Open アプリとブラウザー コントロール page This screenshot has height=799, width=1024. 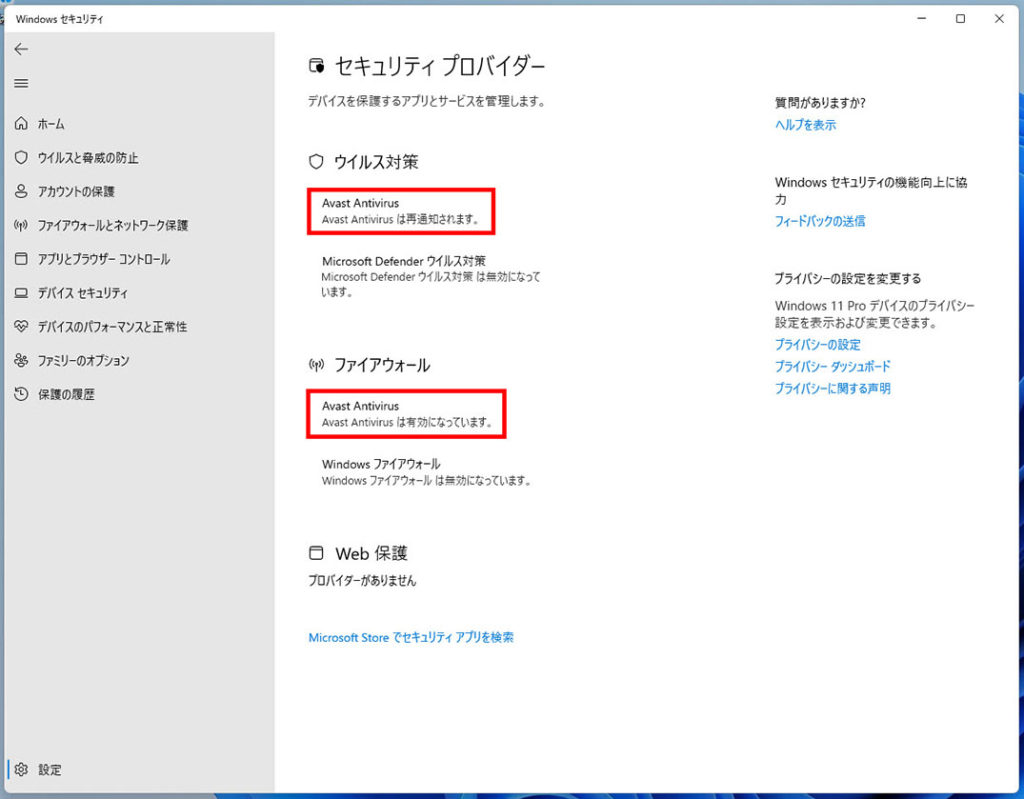tap(103, 259)
